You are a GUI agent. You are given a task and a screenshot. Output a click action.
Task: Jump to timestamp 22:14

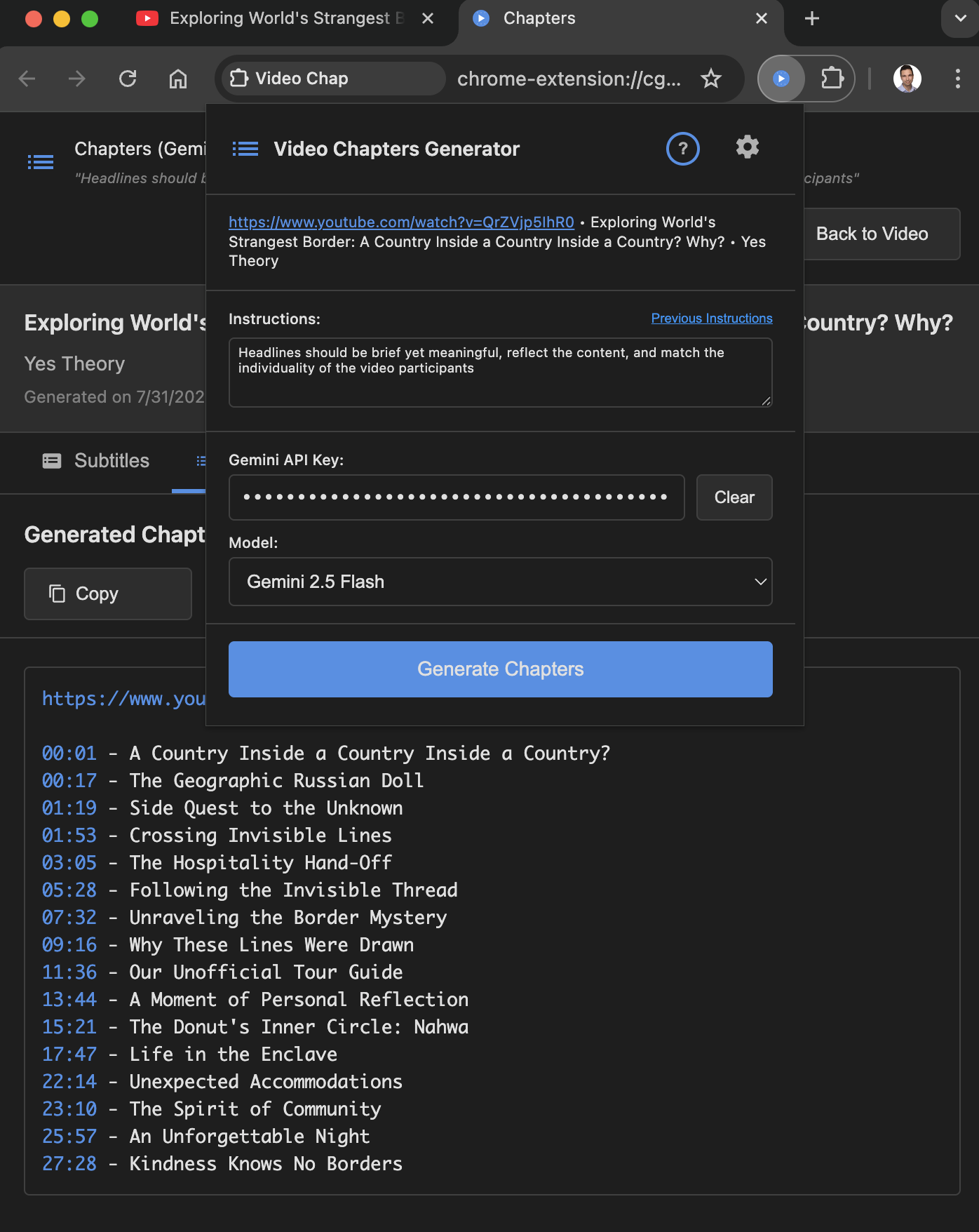coord(69,1082)
